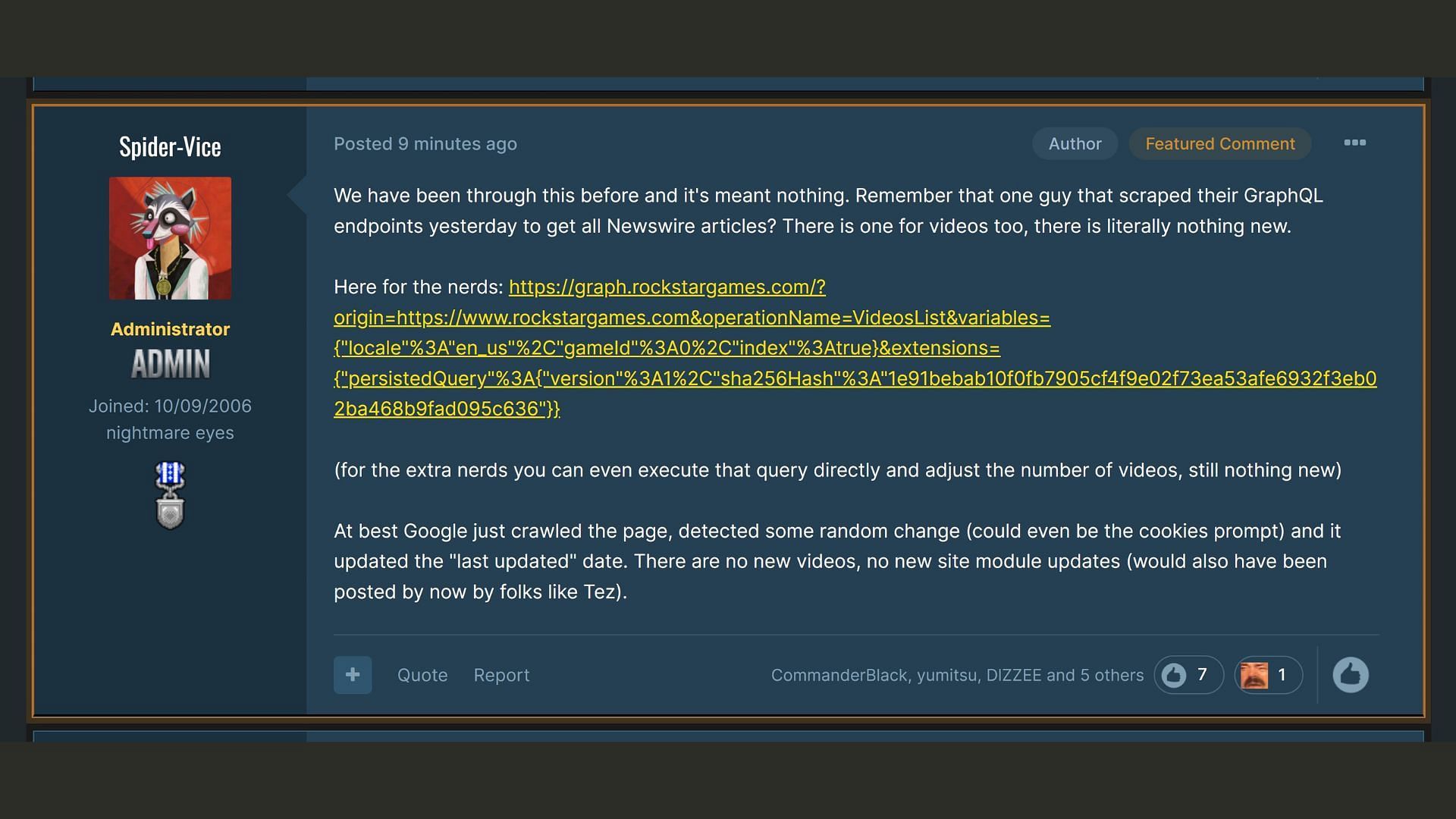This screenshot has width=1456, height=819.
Task: Click the Report button on comment
Action: click(501, 675)
